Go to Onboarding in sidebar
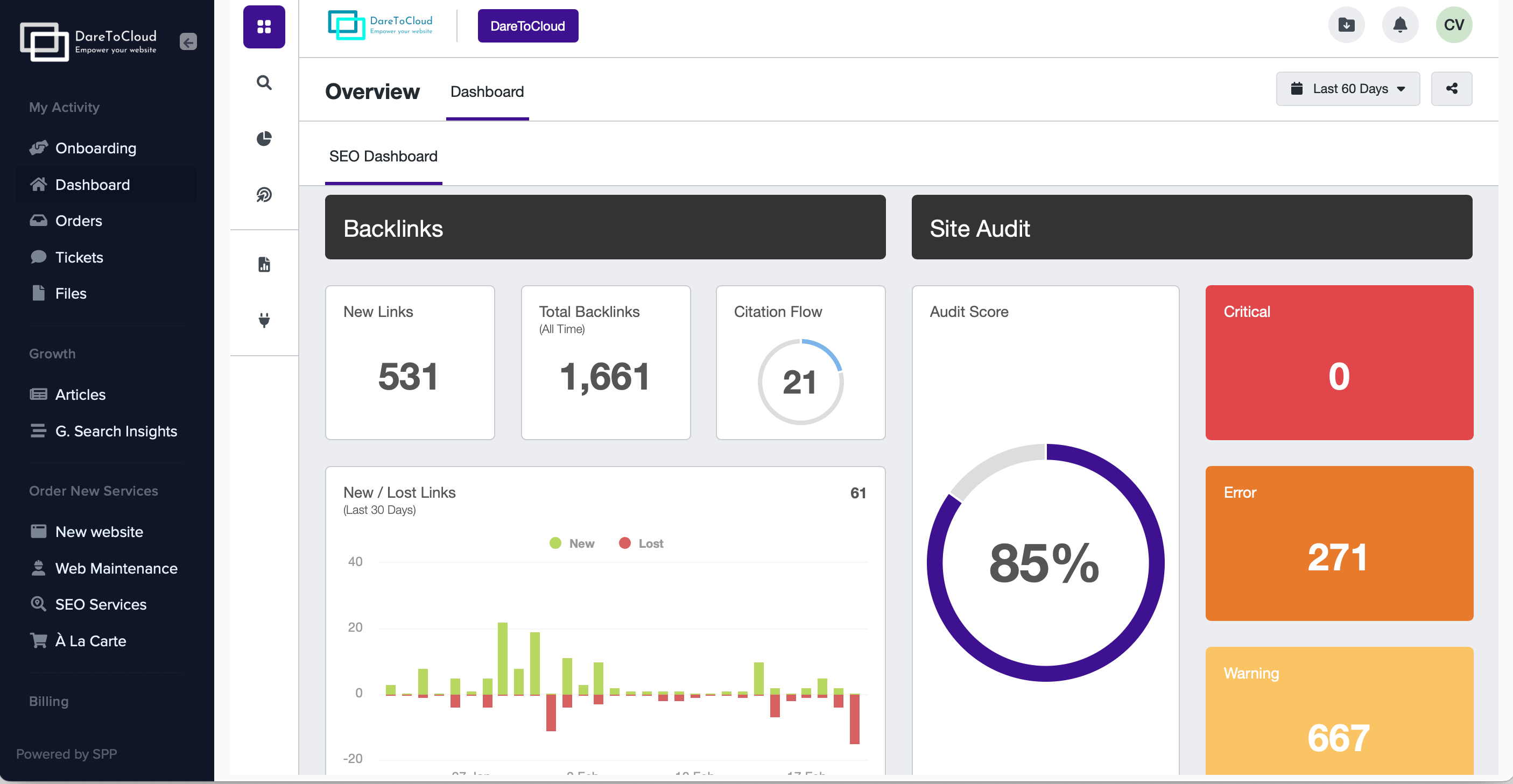1513x784 pixels. [x=83, y=148]
